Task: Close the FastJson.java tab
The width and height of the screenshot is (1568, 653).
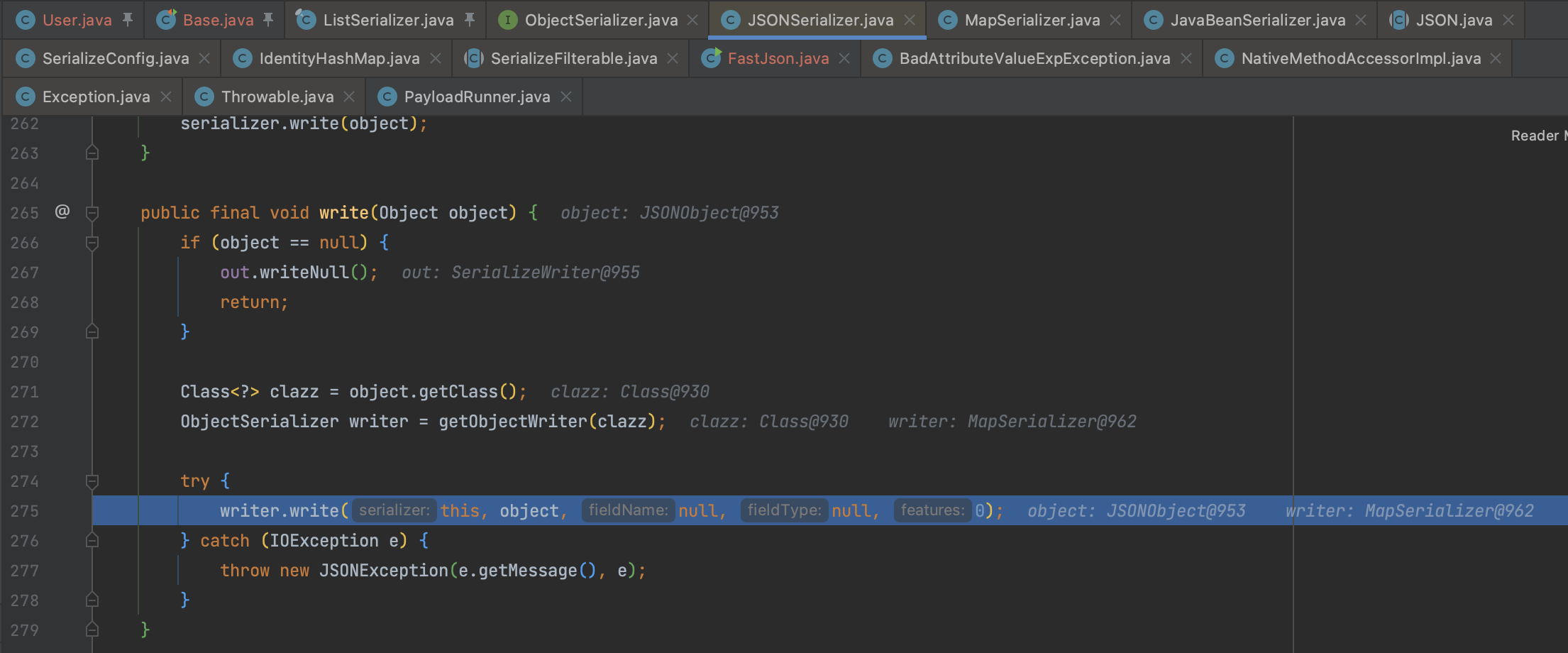Action: [x=844, y=58]
